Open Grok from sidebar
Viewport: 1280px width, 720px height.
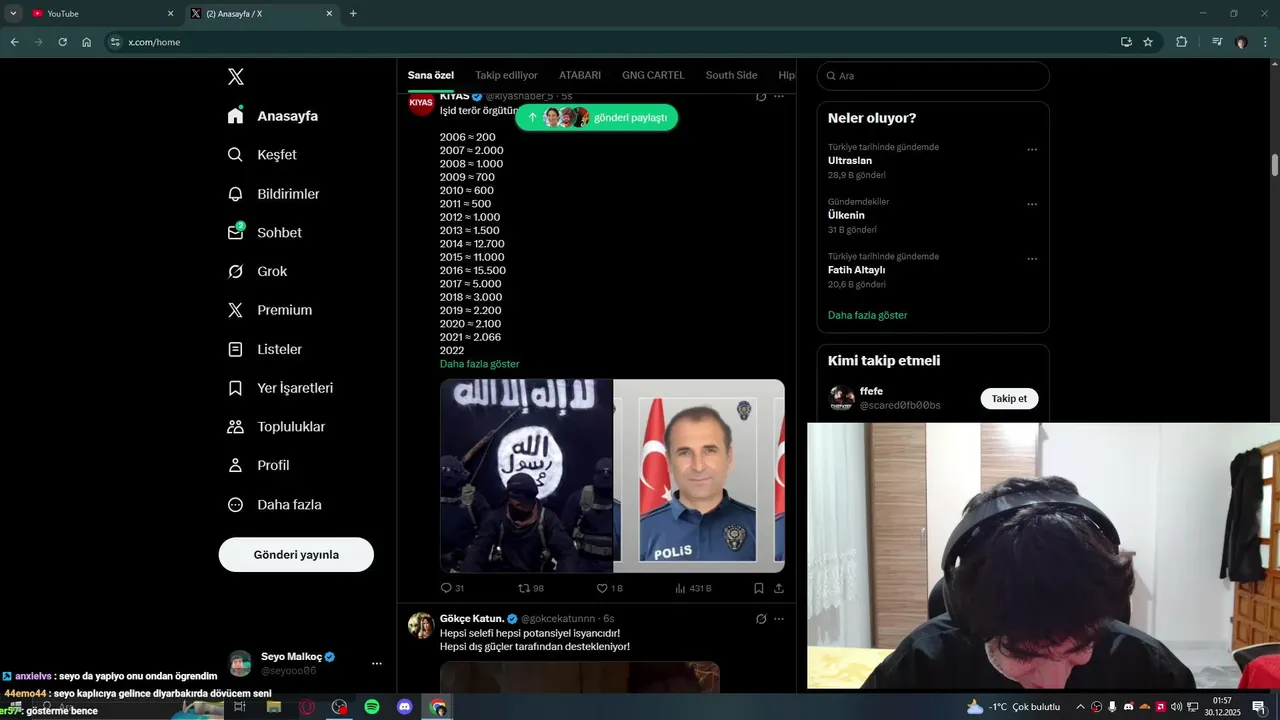click(257, 271)
